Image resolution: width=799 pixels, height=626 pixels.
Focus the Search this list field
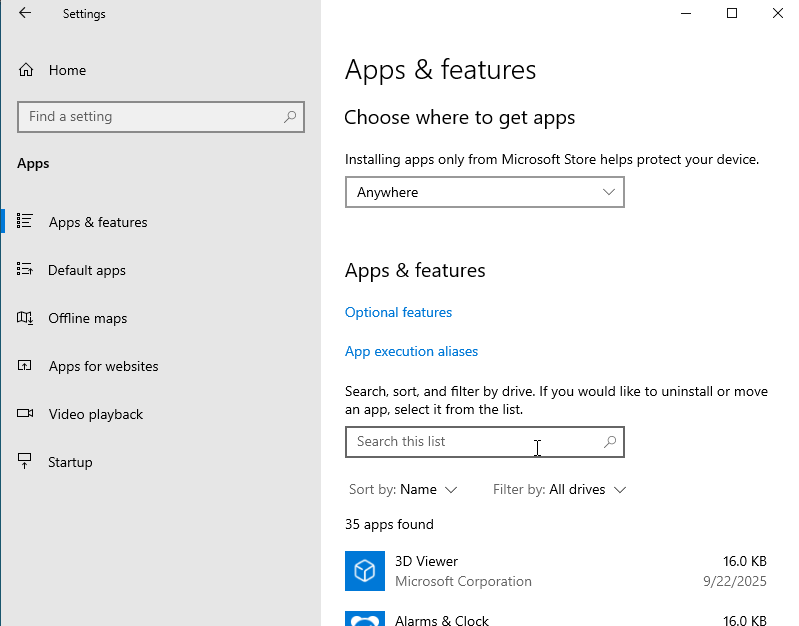470,442
